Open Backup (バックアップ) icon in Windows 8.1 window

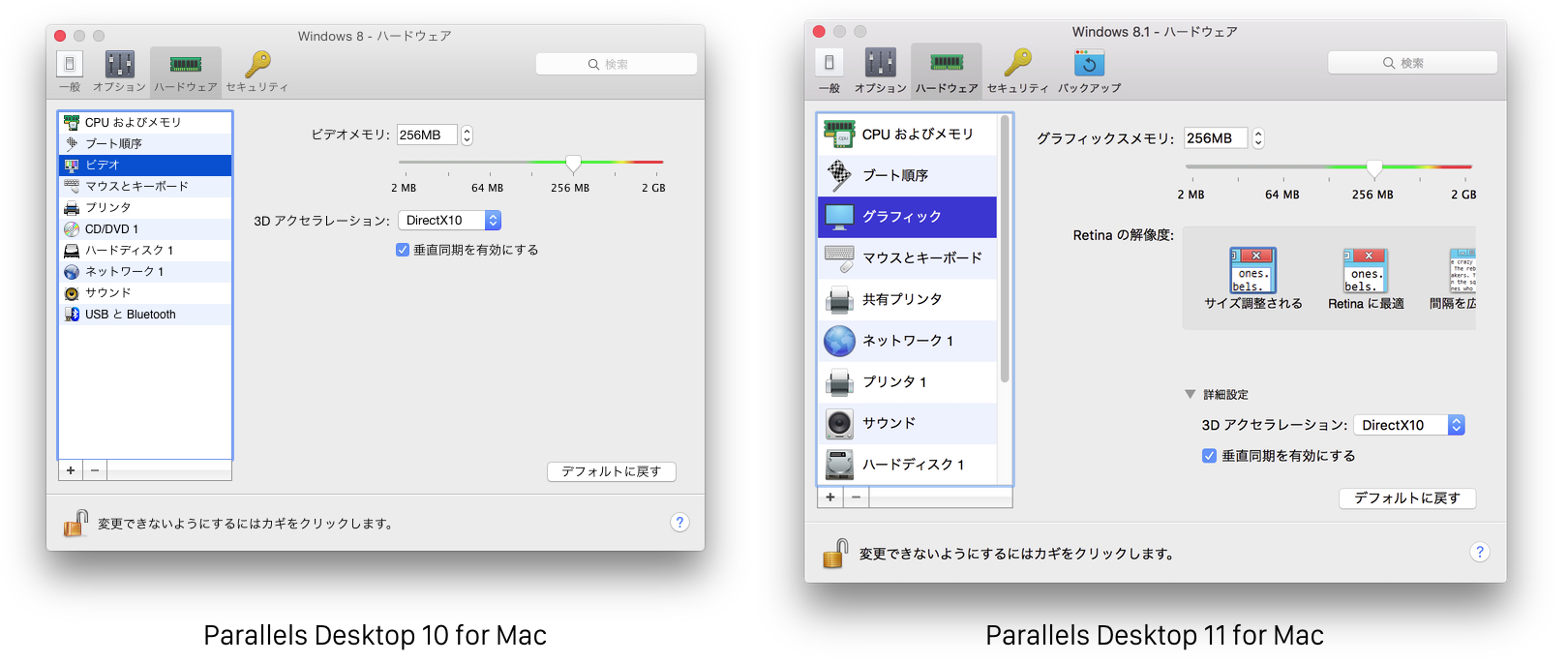pos(1089,71)
